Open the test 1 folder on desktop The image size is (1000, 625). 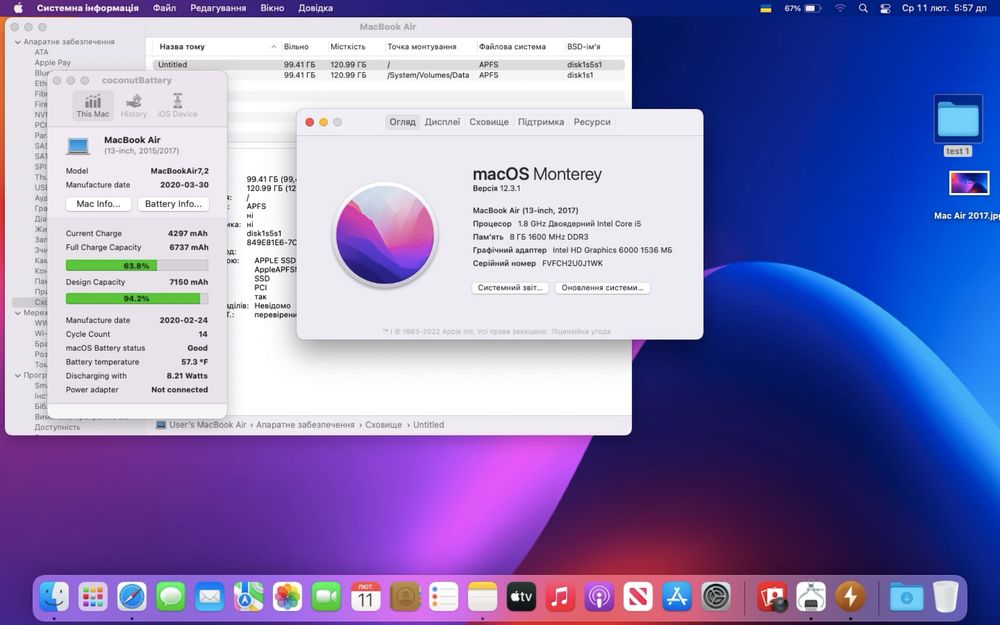[x=958, y=126]
